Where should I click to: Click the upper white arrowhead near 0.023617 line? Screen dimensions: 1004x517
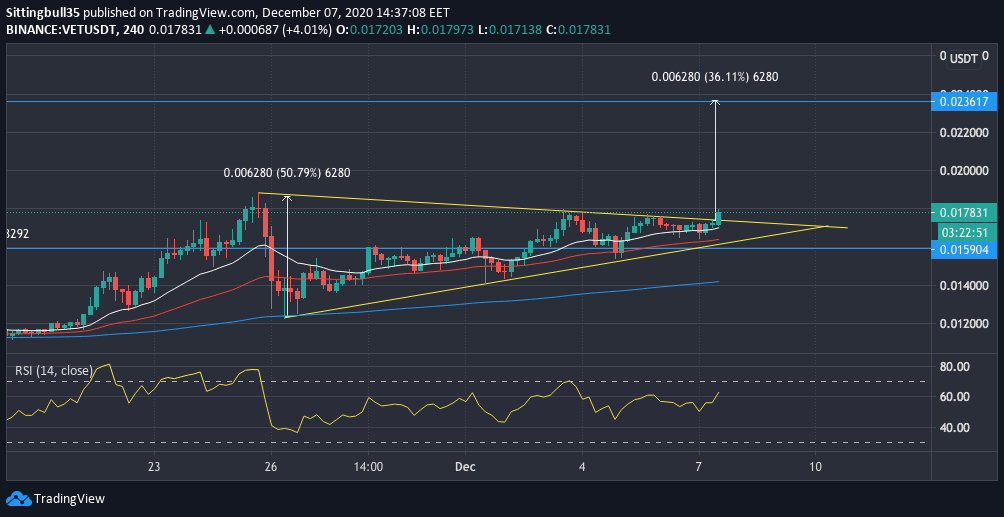pyautogui.click(x=716, y=105)
